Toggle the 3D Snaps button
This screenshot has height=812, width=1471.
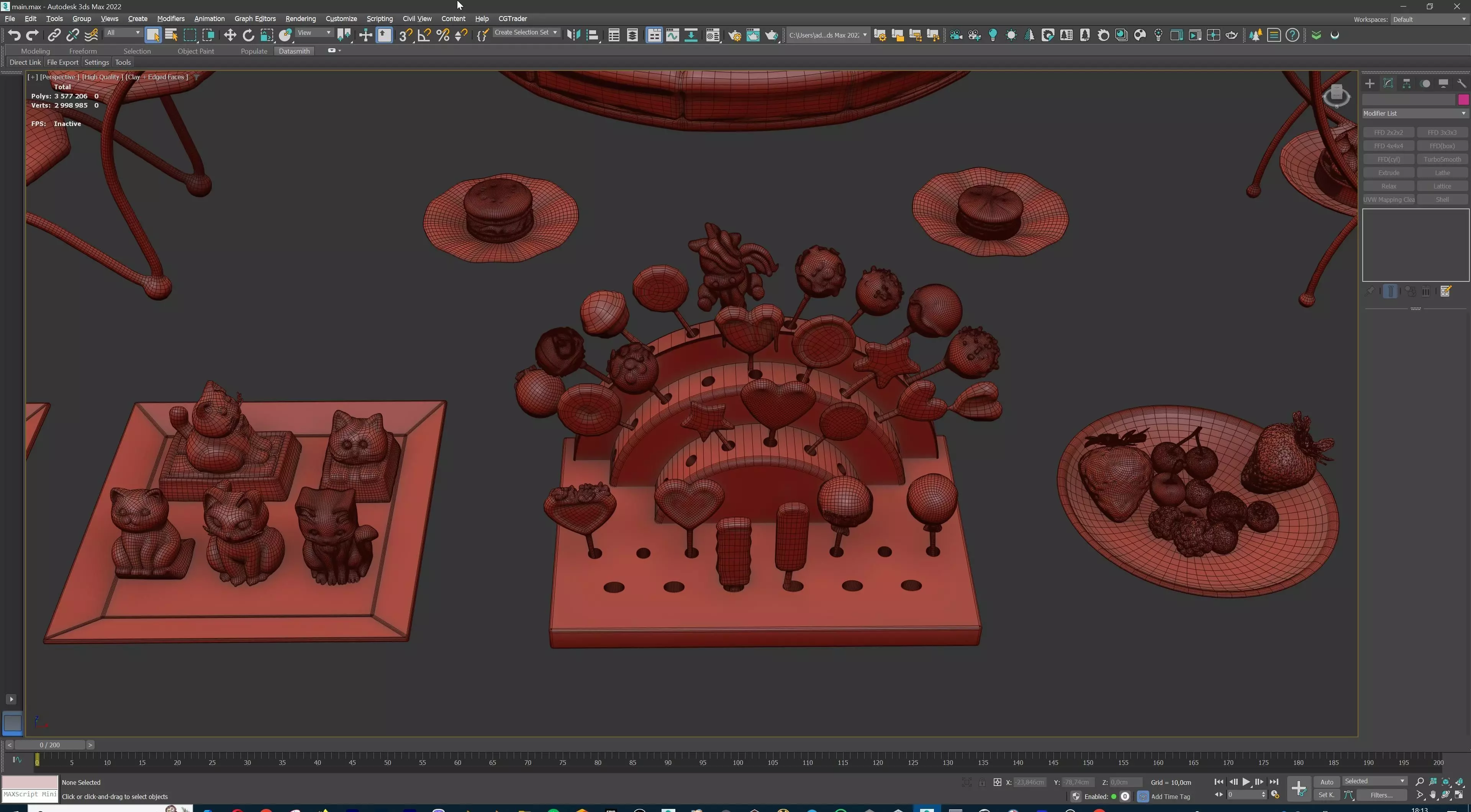405,35
